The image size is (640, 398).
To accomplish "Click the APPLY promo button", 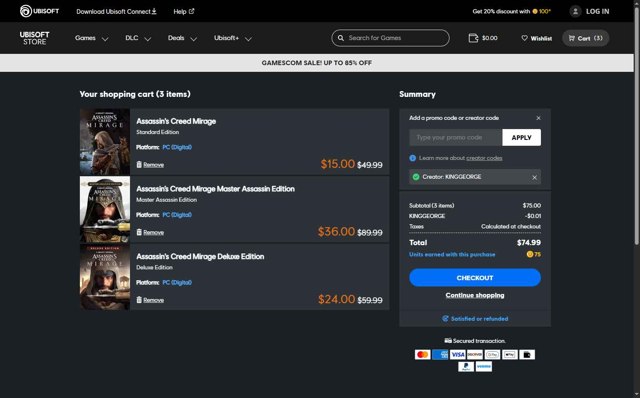I will click(522, 138).
